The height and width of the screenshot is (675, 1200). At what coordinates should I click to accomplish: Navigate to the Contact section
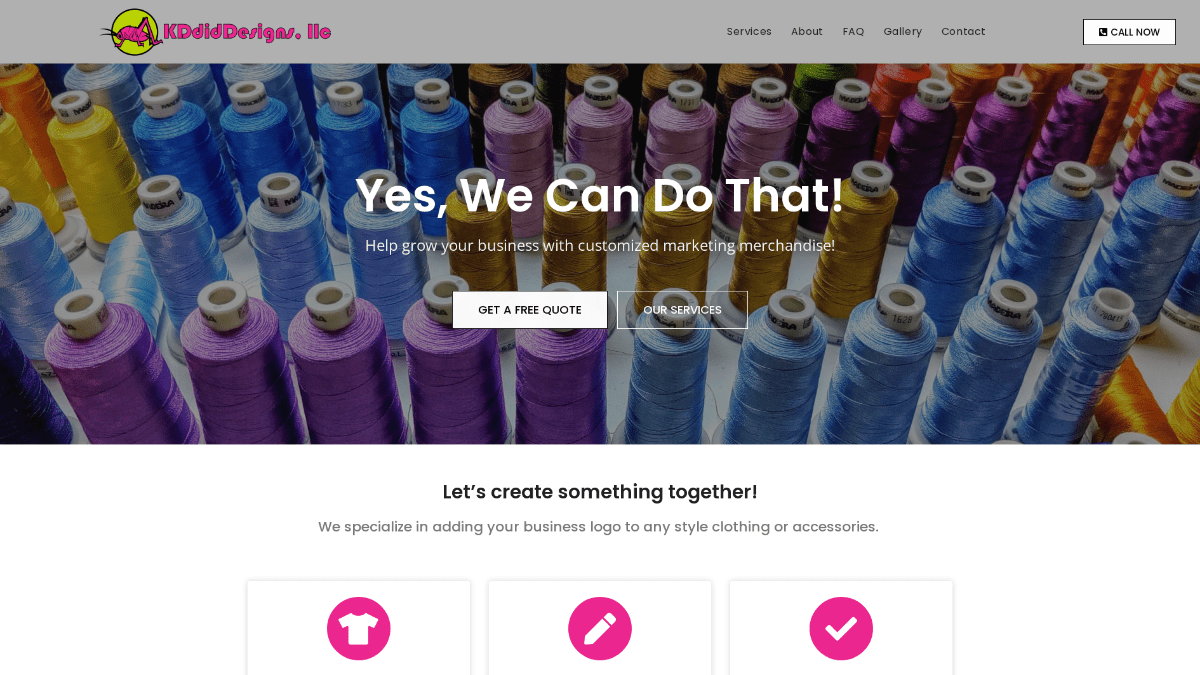963,31
